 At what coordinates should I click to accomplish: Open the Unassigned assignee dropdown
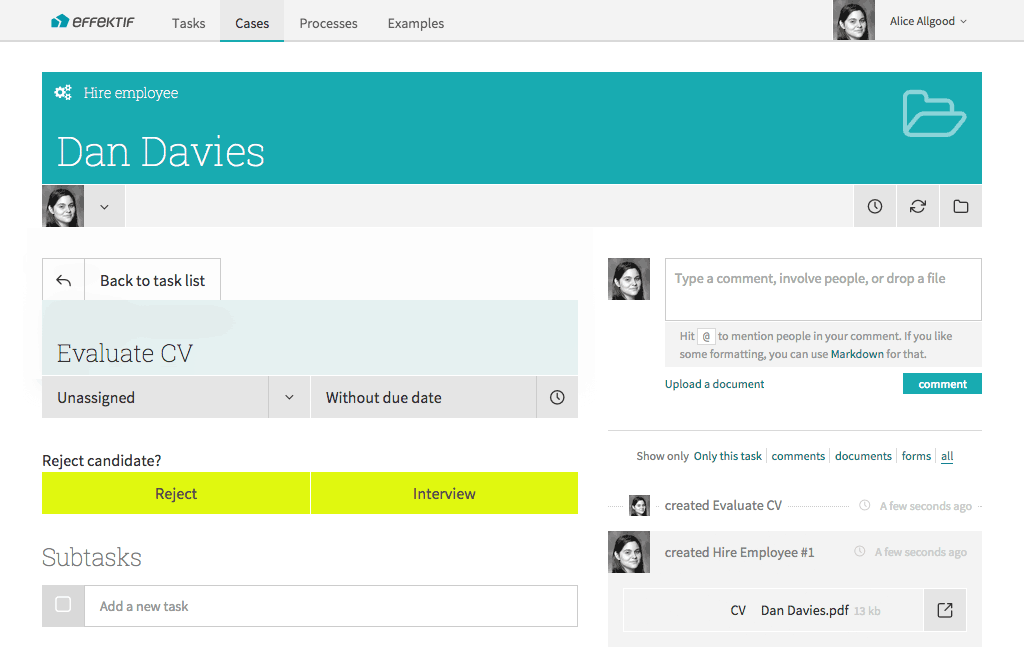(155, 397)
